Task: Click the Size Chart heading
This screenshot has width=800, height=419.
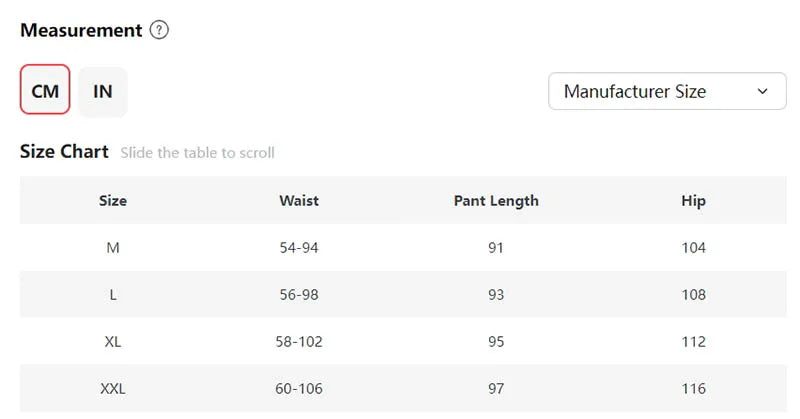Action: 64,152
